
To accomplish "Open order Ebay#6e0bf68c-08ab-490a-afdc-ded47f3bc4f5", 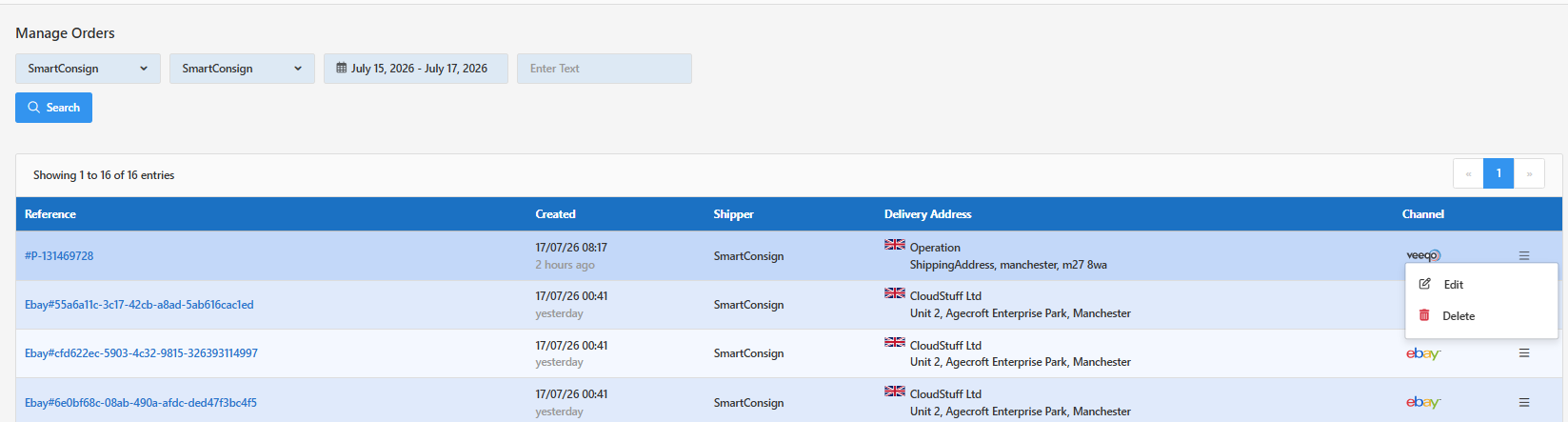I will pos(141,403).
